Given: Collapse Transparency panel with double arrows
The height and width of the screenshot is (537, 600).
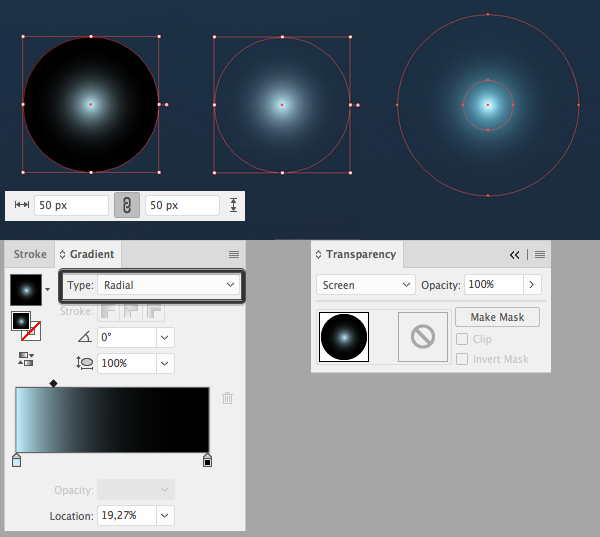Looking at the screenshot, I should point(515,255).
